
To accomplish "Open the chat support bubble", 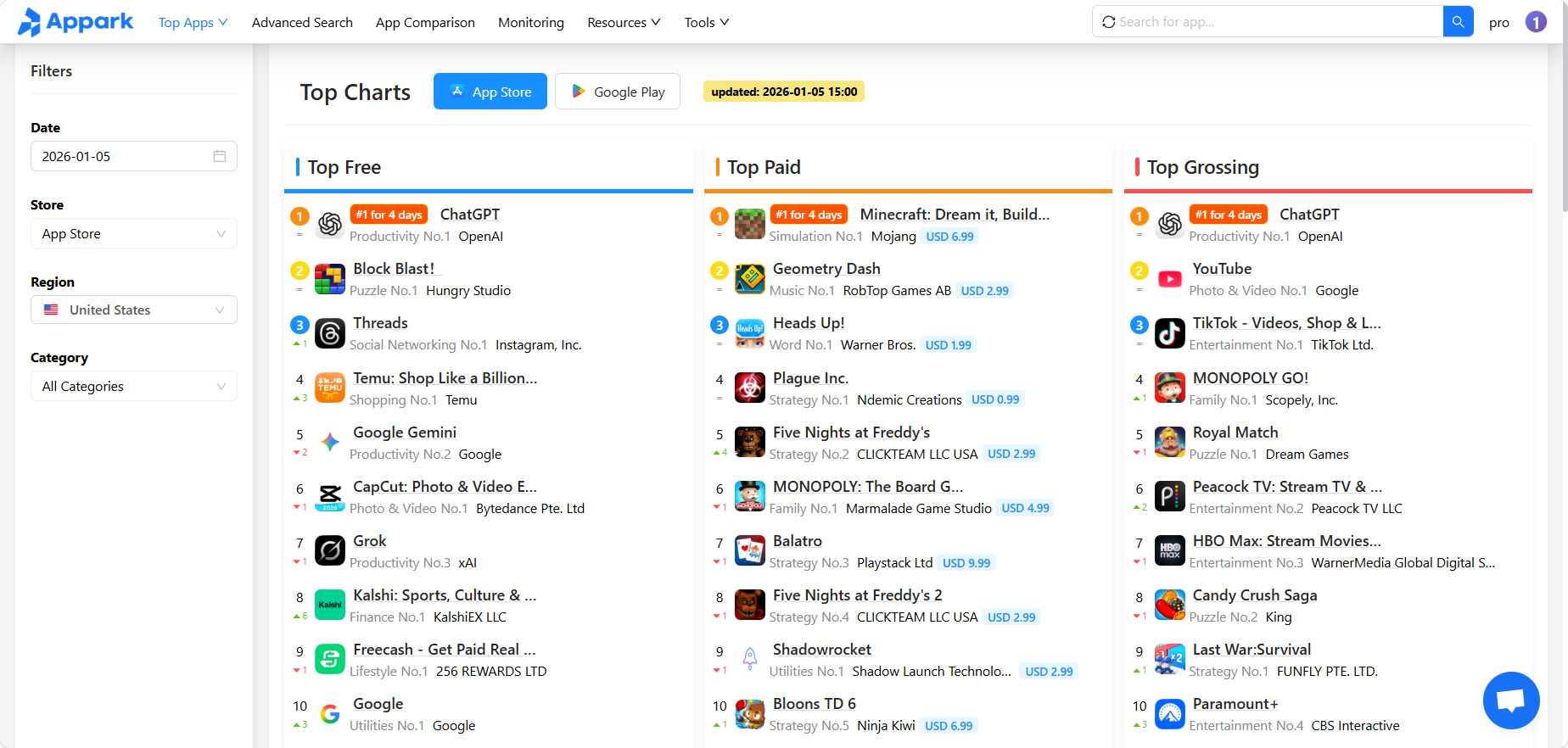I will click(x=1511, y=701).
